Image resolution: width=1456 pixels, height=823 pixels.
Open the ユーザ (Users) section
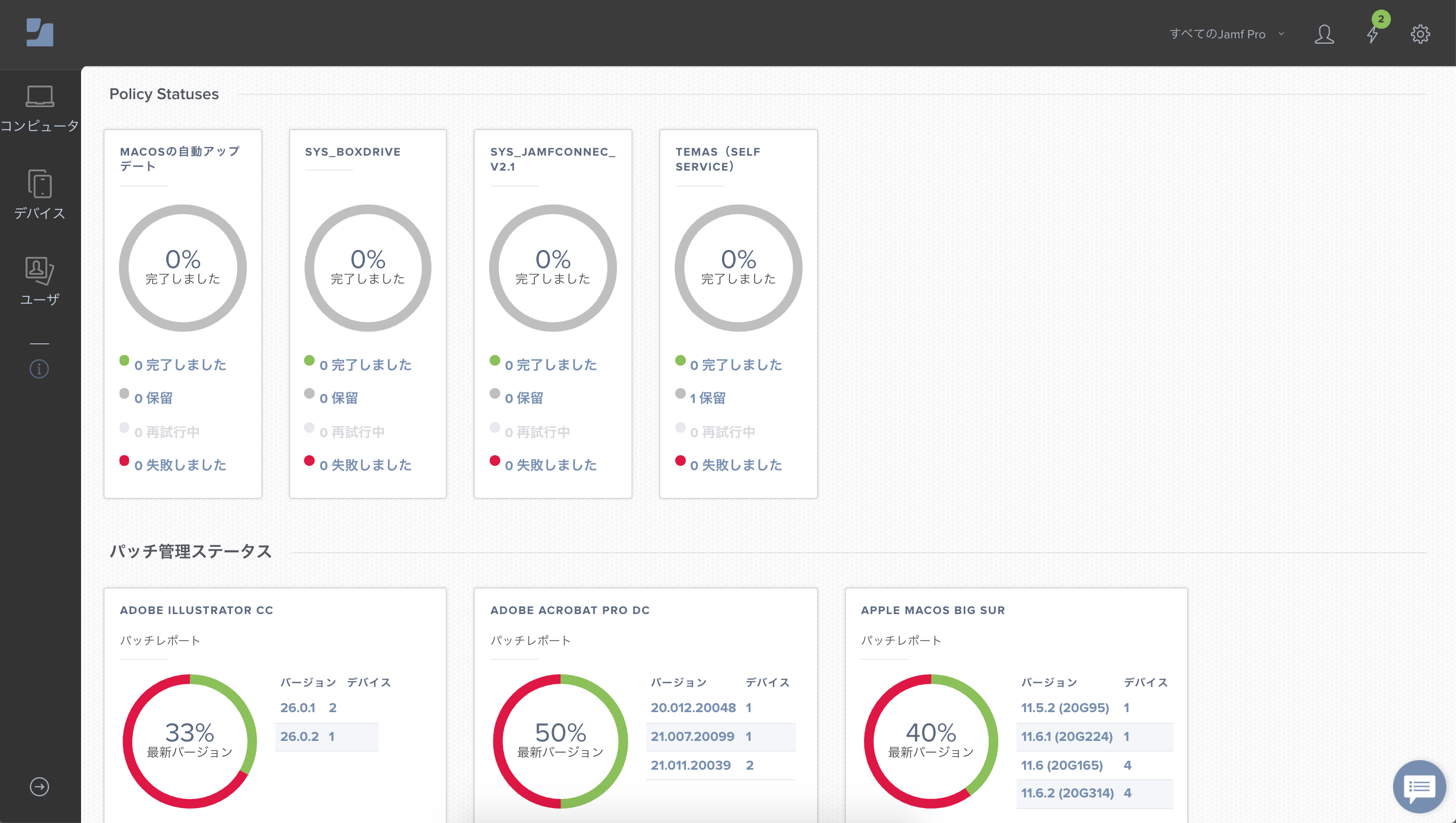point(39,281)
